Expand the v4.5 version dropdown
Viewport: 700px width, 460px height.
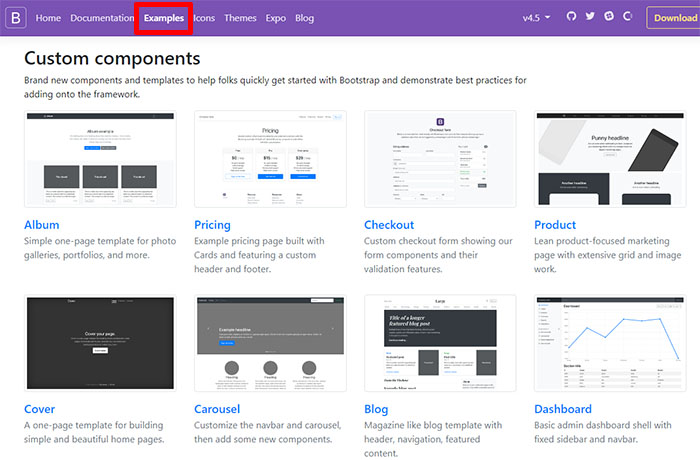[x=536, y=18]
